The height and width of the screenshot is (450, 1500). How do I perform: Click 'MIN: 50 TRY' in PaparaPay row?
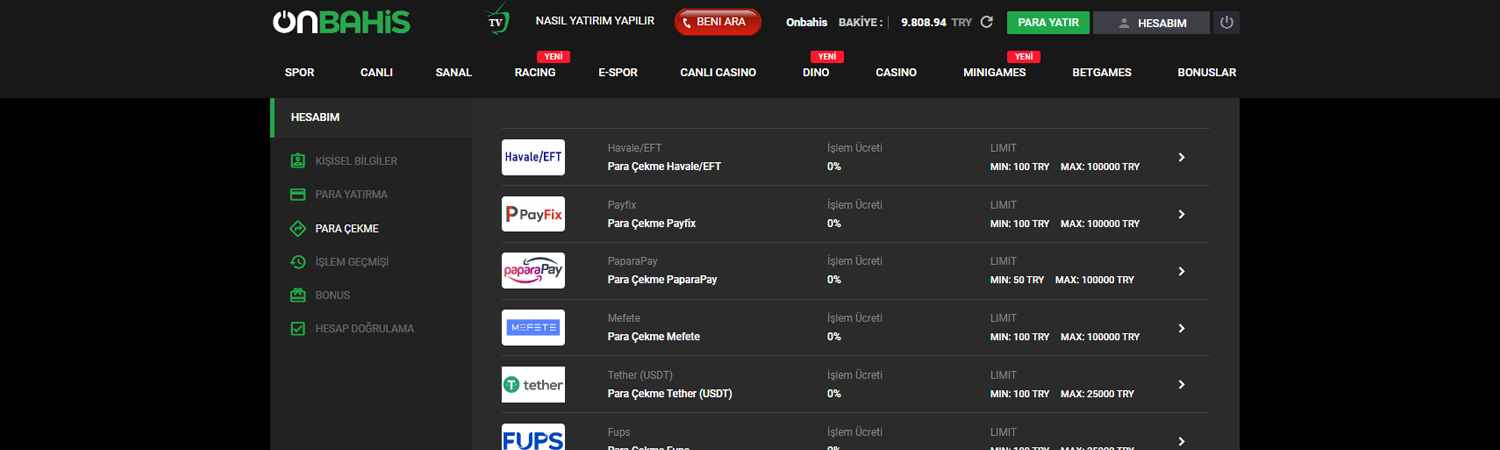1017,280
